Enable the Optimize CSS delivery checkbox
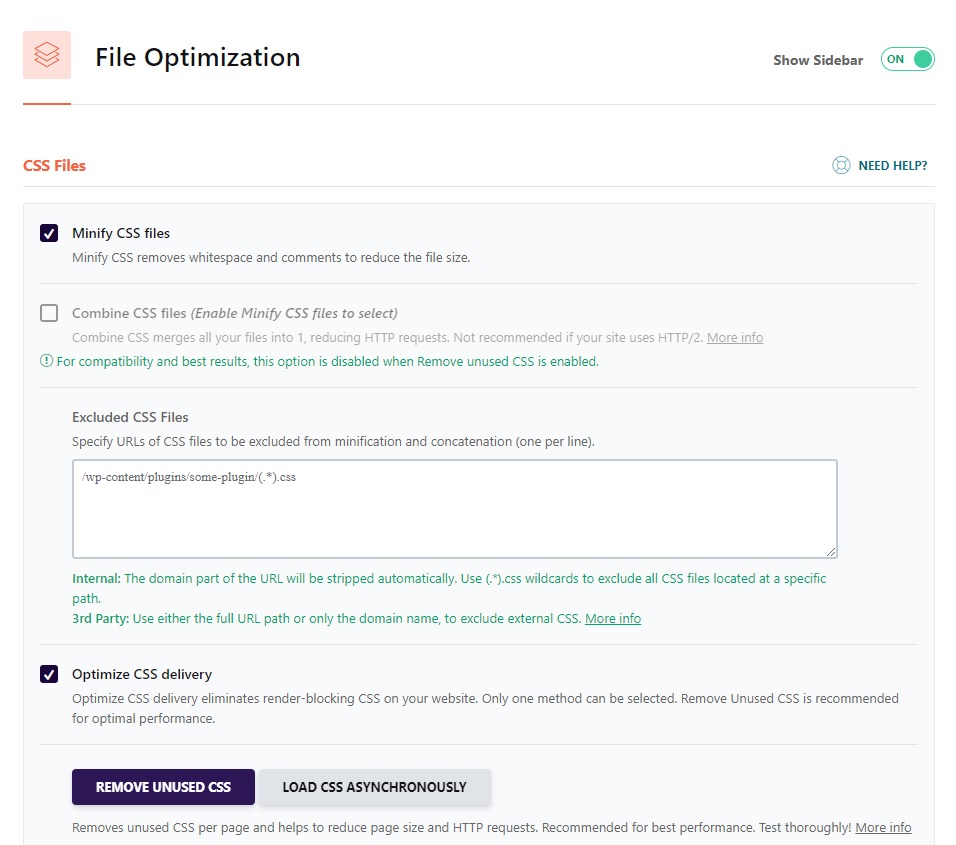This screenshot has width=956, height=845. click(47, 673)
